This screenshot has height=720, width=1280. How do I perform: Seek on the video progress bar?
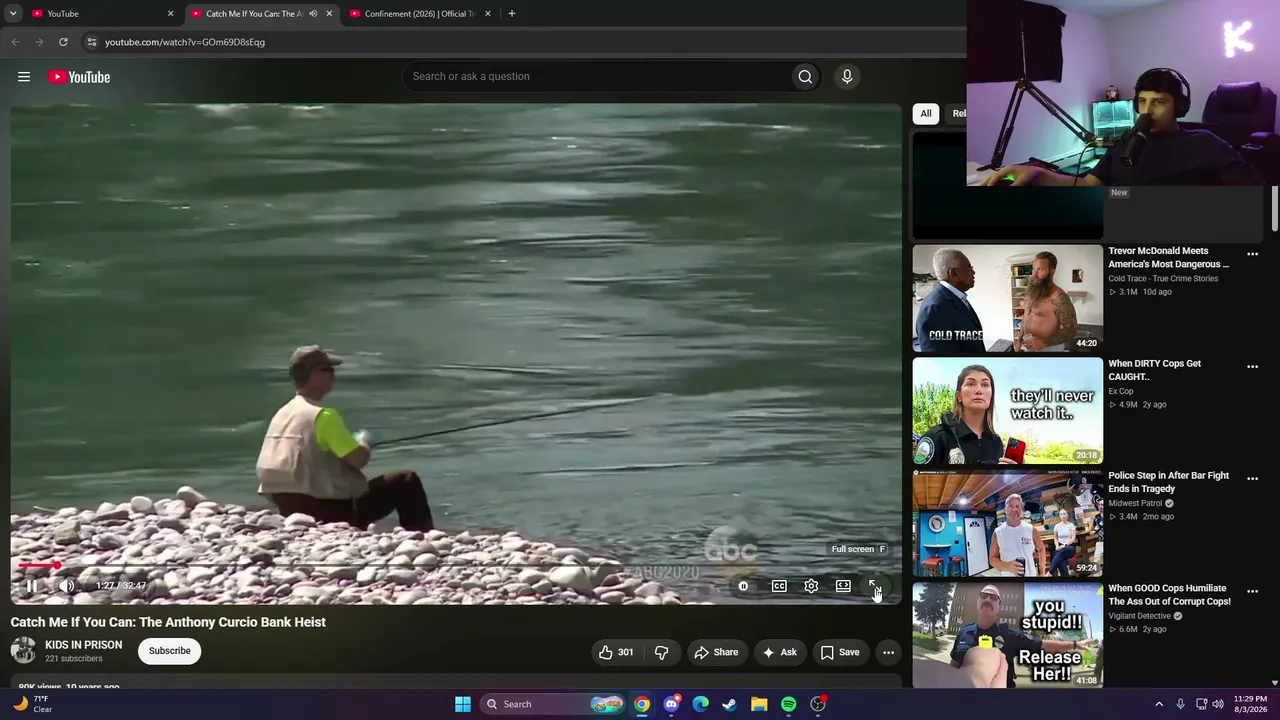pos(455,566)
